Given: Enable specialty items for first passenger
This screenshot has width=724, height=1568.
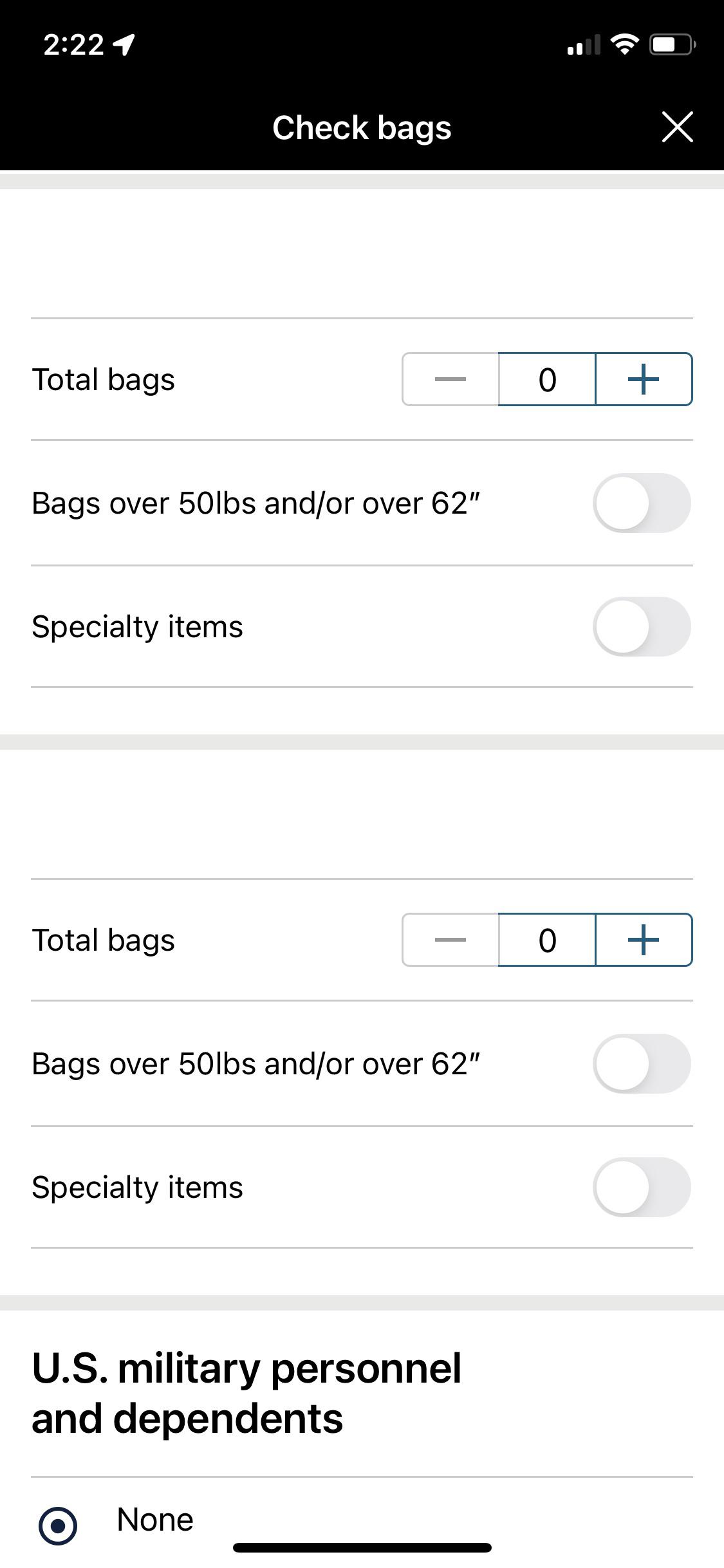Looking at the screenshot, I should tap(642, 626).
